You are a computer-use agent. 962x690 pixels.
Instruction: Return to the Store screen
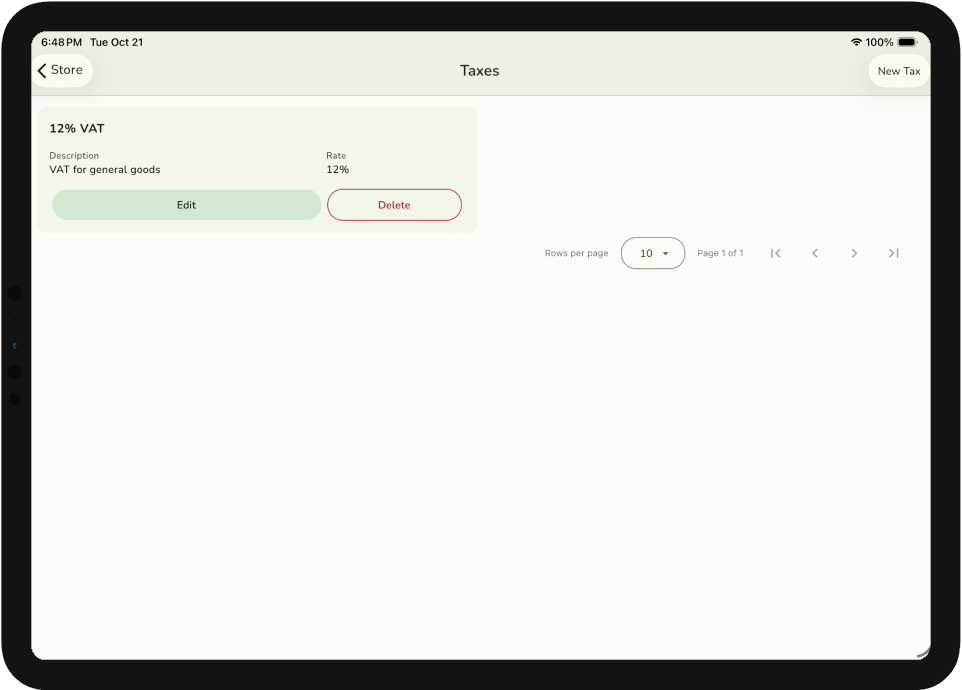coord(60,70)
